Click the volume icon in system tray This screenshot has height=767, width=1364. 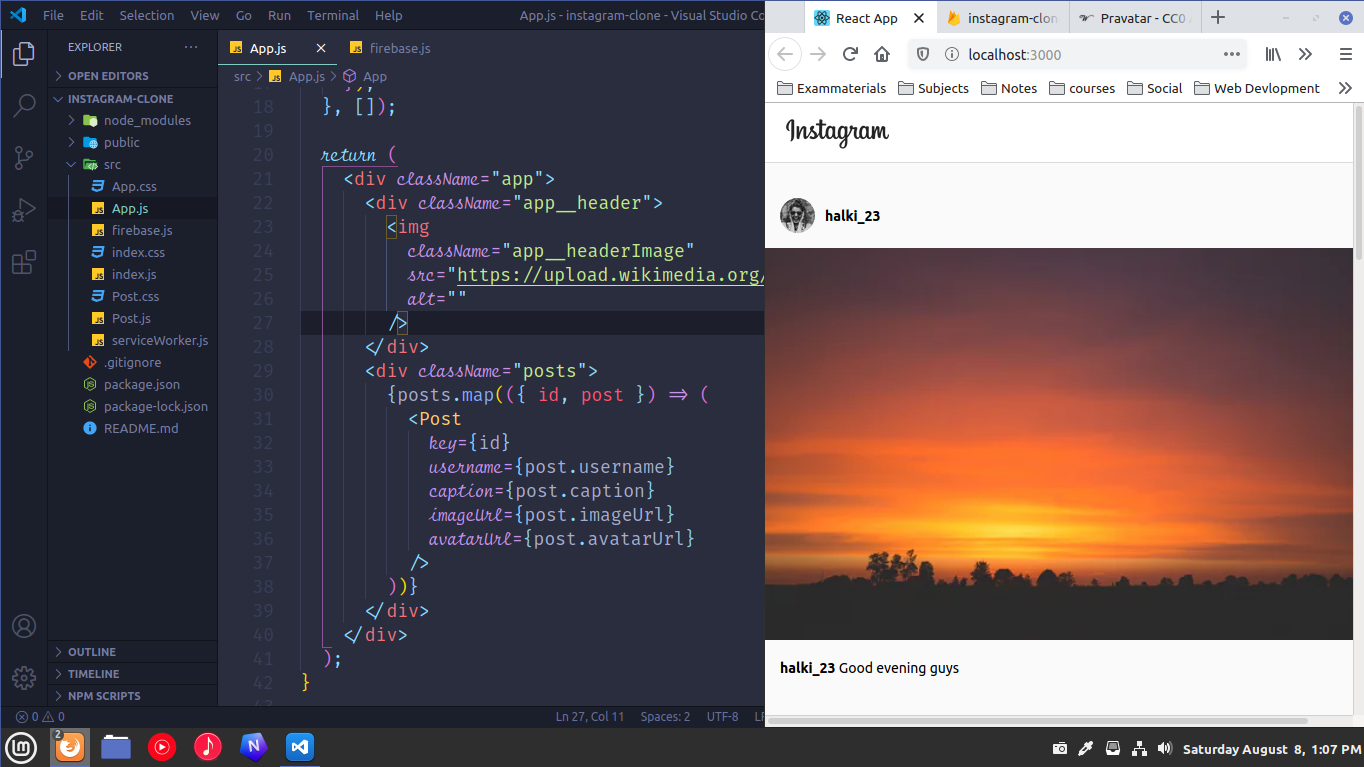click(1164, 748)
